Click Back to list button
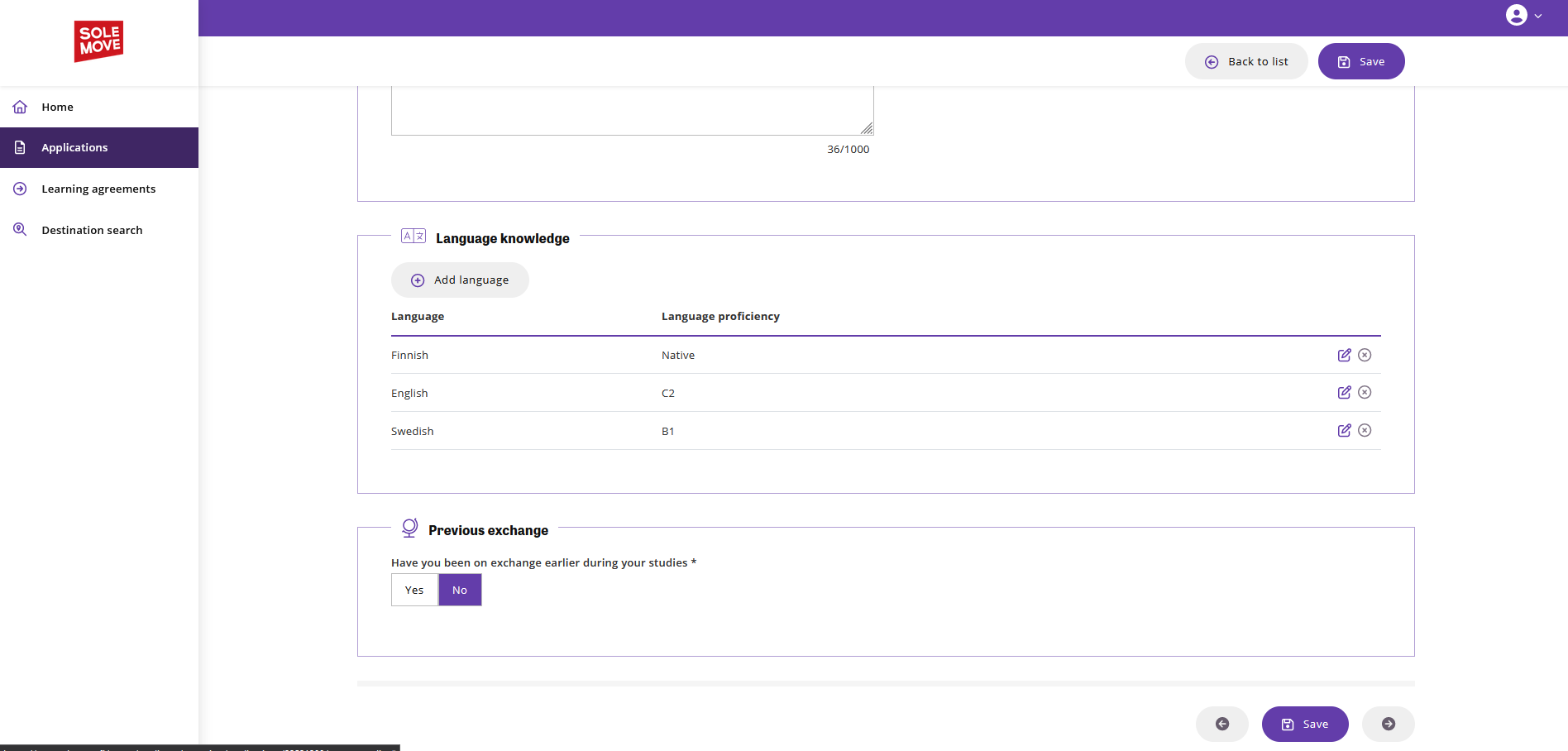 tap(1246, 62)
